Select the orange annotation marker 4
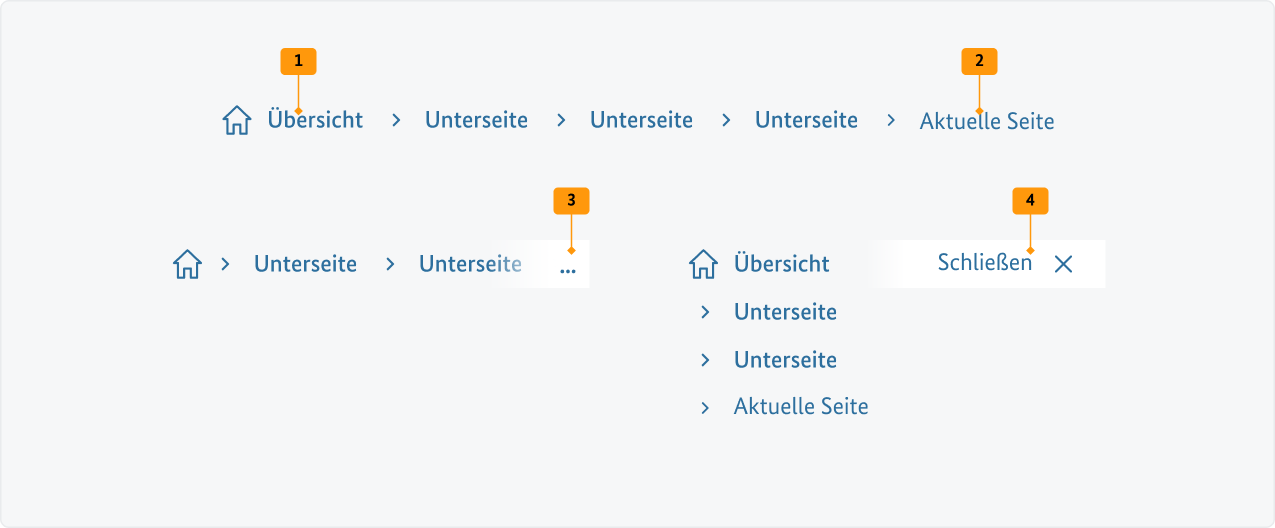This screenshot has width=1275, height=528. 1030,200
